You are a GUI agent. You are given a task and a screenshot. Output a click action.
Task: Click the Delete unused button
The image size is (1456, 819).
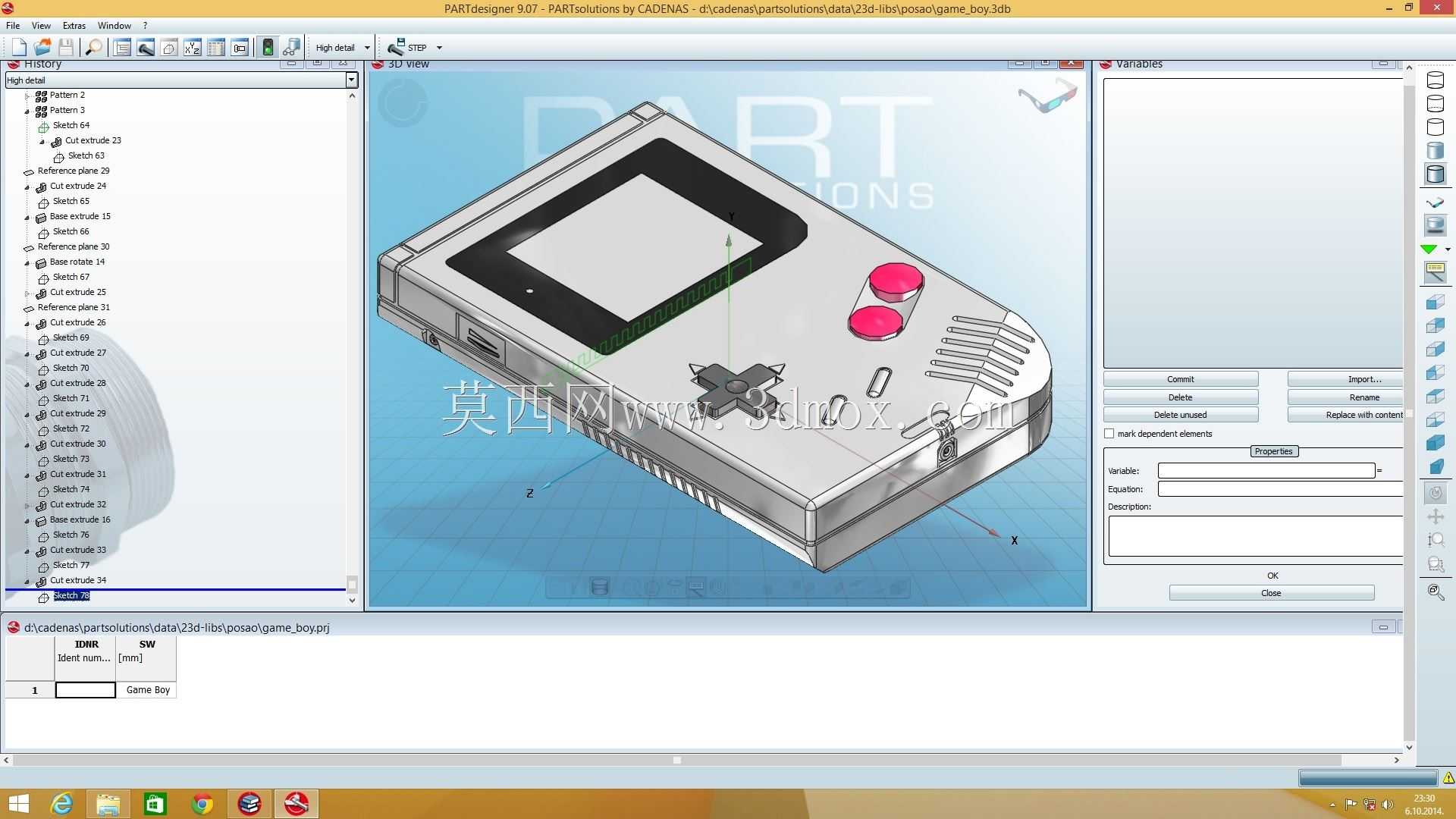click(x=1181, y=415)
